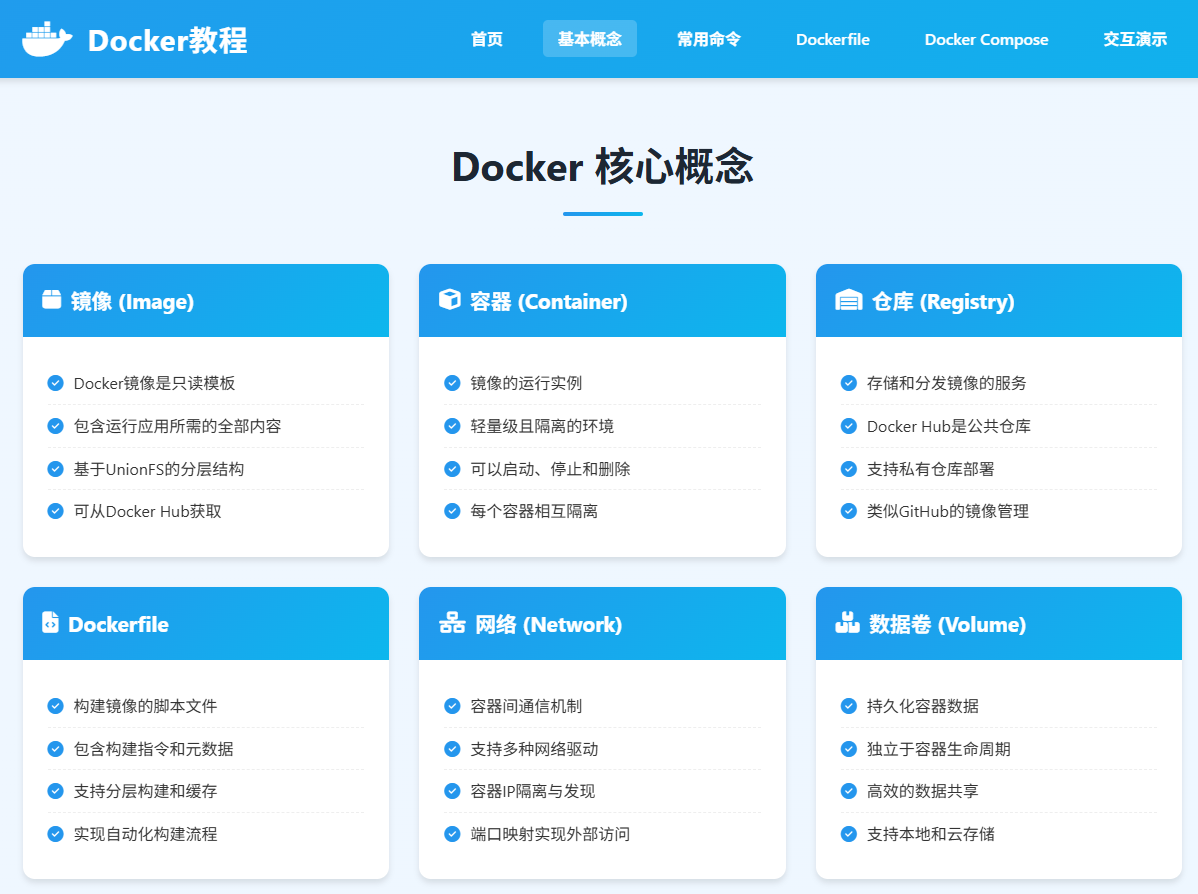This screenshot has width=1198, height=894.
Task: Click the text 支持多种网络驱动
Action: tap(534, 749)
